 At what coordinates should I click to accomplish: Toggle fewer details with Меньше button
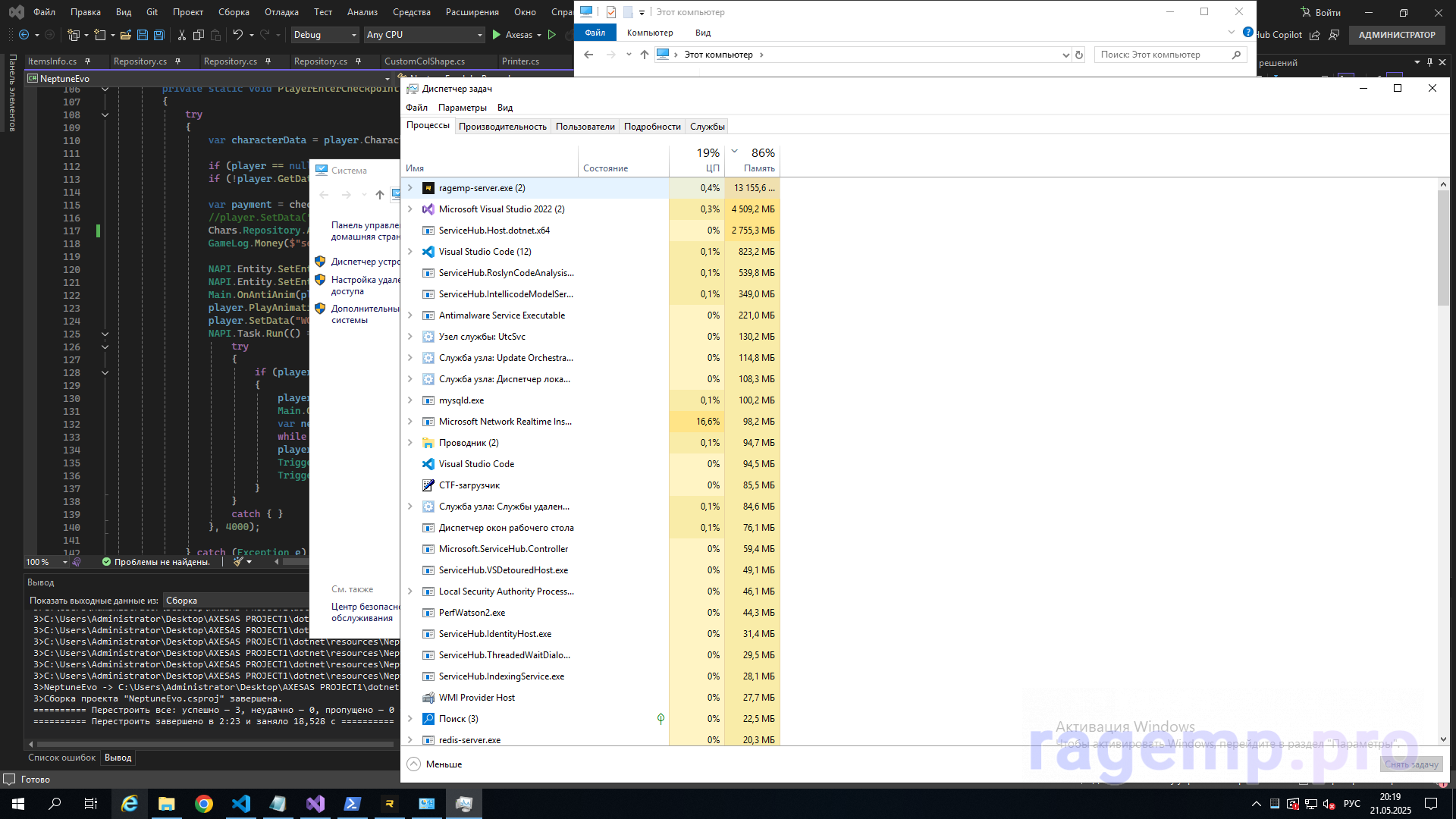[x=435, y=764]
